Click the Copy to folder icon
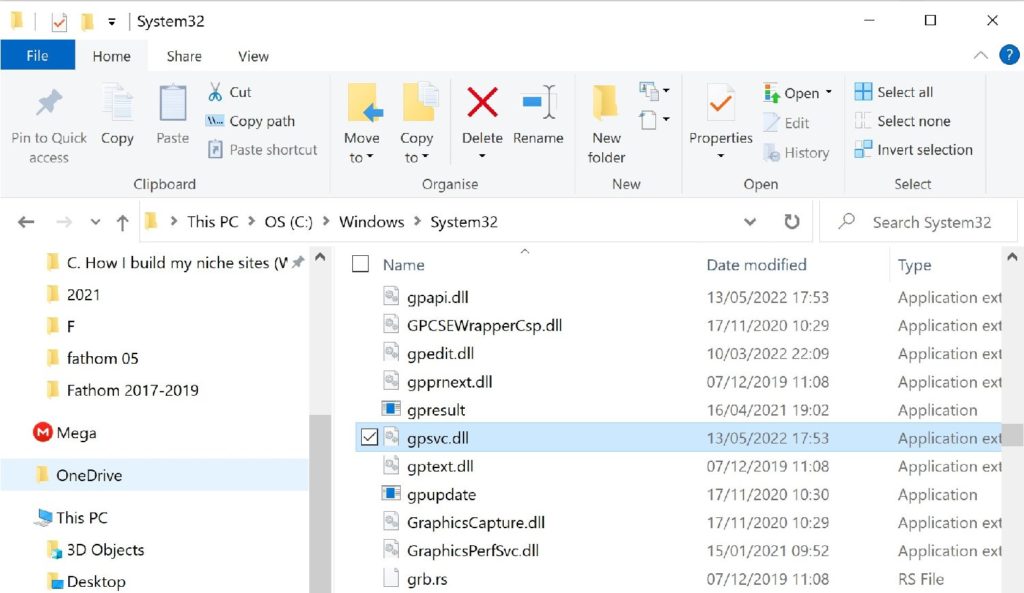 419,103
